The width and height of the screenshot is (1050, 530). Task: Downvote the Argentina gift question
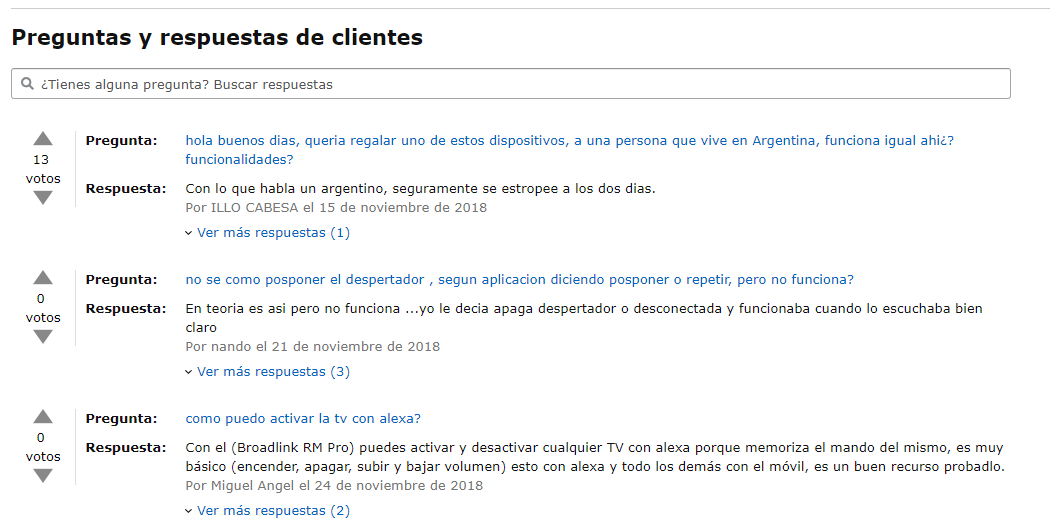click(43, 198)
